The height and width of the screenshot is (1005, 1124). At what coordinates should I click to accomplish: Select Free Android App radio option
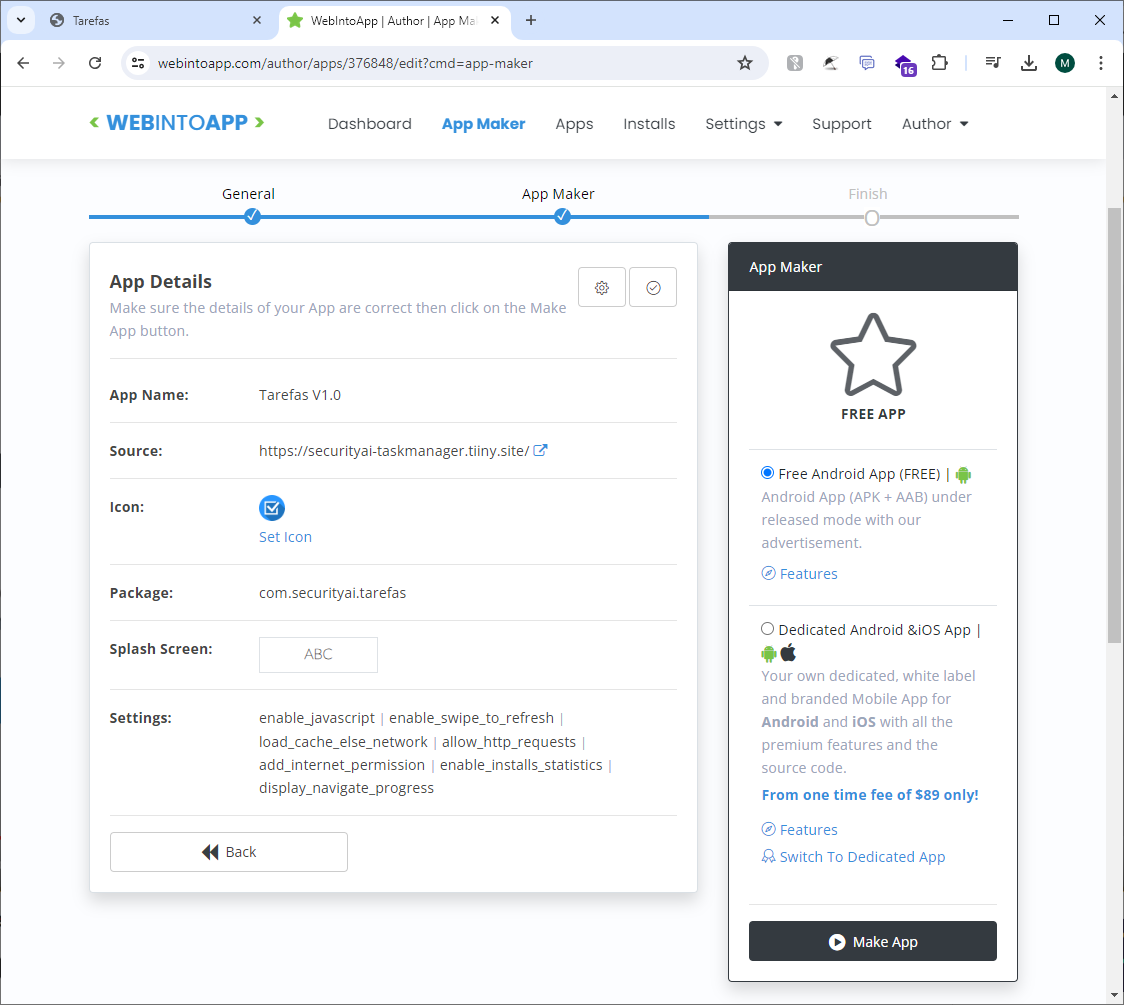click(767, 472)
